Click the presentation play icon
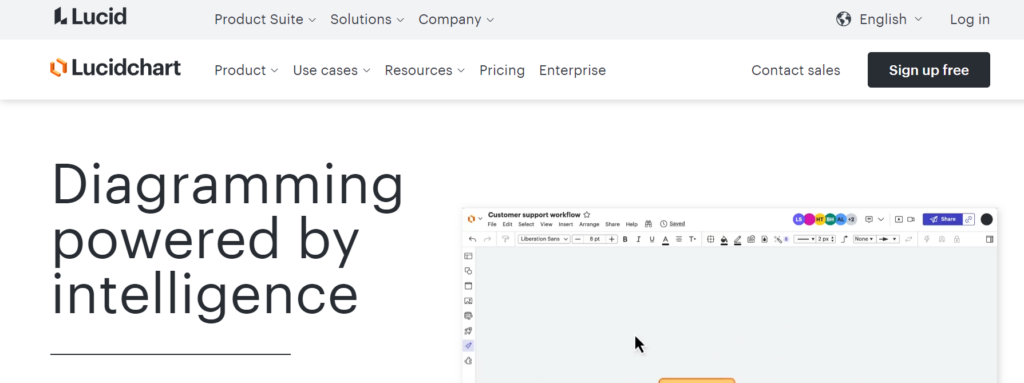The height and width of the screenshot is (383, 1024). [899, 219]
